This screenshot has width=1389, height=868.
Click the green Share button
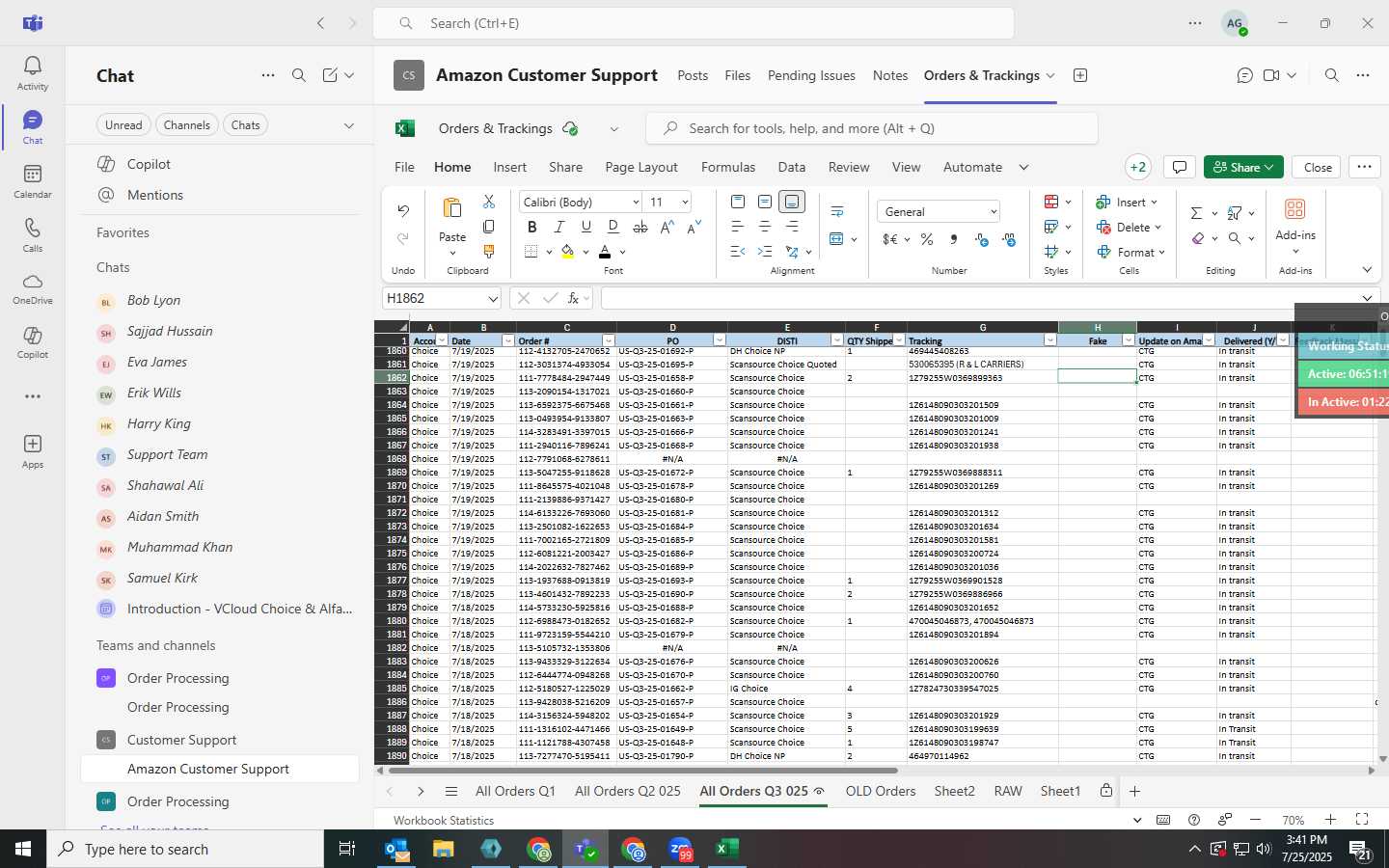(x=1243, y=167)
